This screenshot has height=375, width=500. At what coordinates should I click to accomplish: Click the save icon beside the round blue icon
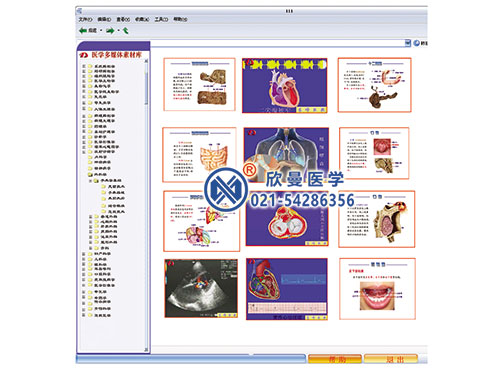(408, 43)
